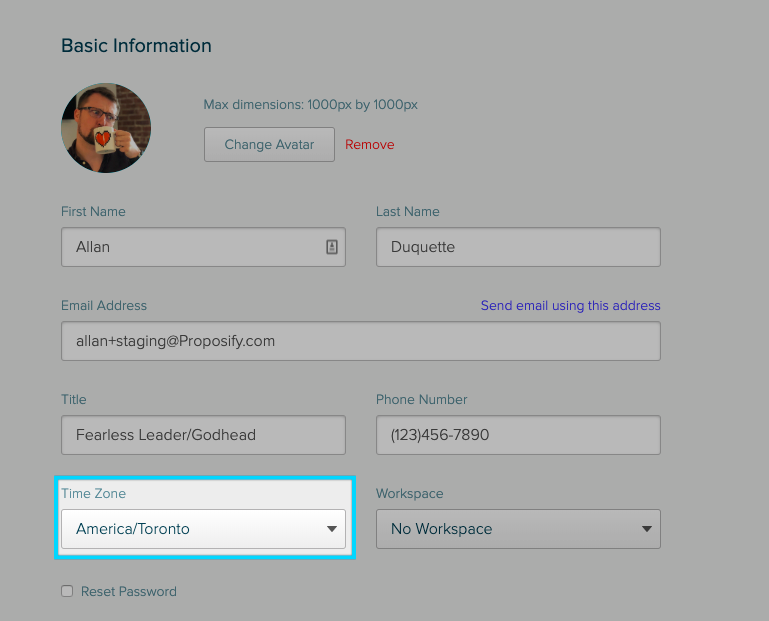
Task: Click the user avatar photo
Action: coord(106,128)
